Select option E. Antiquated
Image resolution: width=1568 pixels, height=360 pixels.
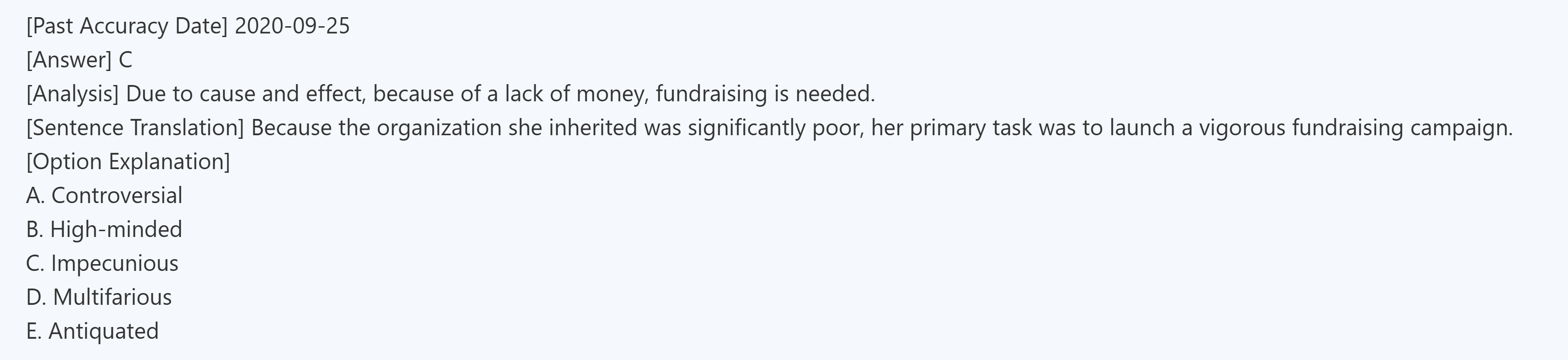pyautogui.click(x=92, y=332)
